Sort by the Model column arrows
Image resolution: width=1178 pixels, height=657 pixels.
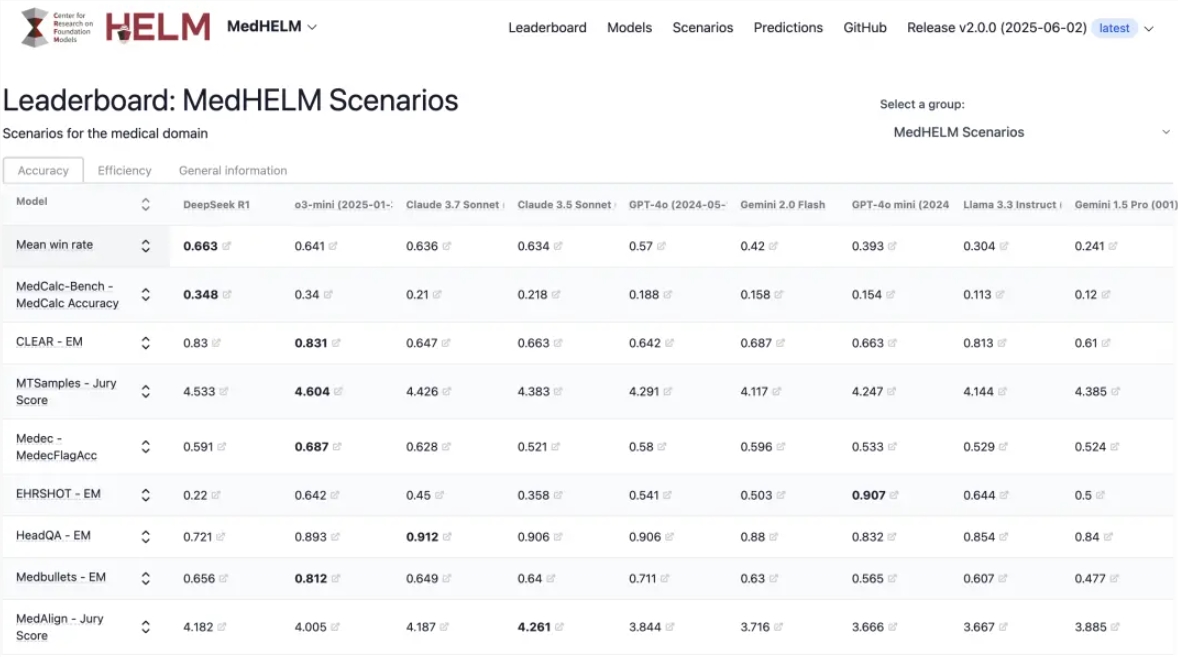point(145,204)
